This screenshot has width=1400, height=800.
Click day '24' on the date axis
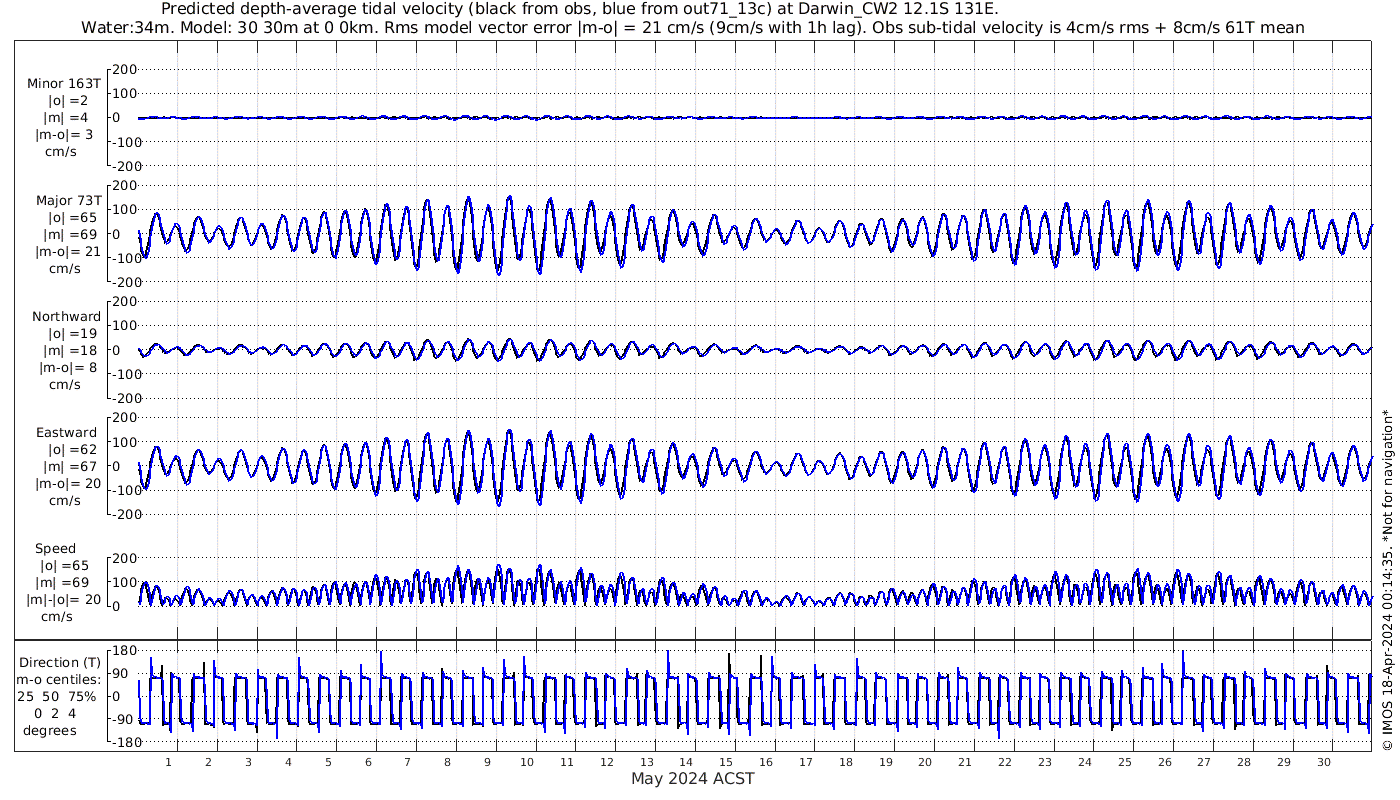click(1085, 762)
